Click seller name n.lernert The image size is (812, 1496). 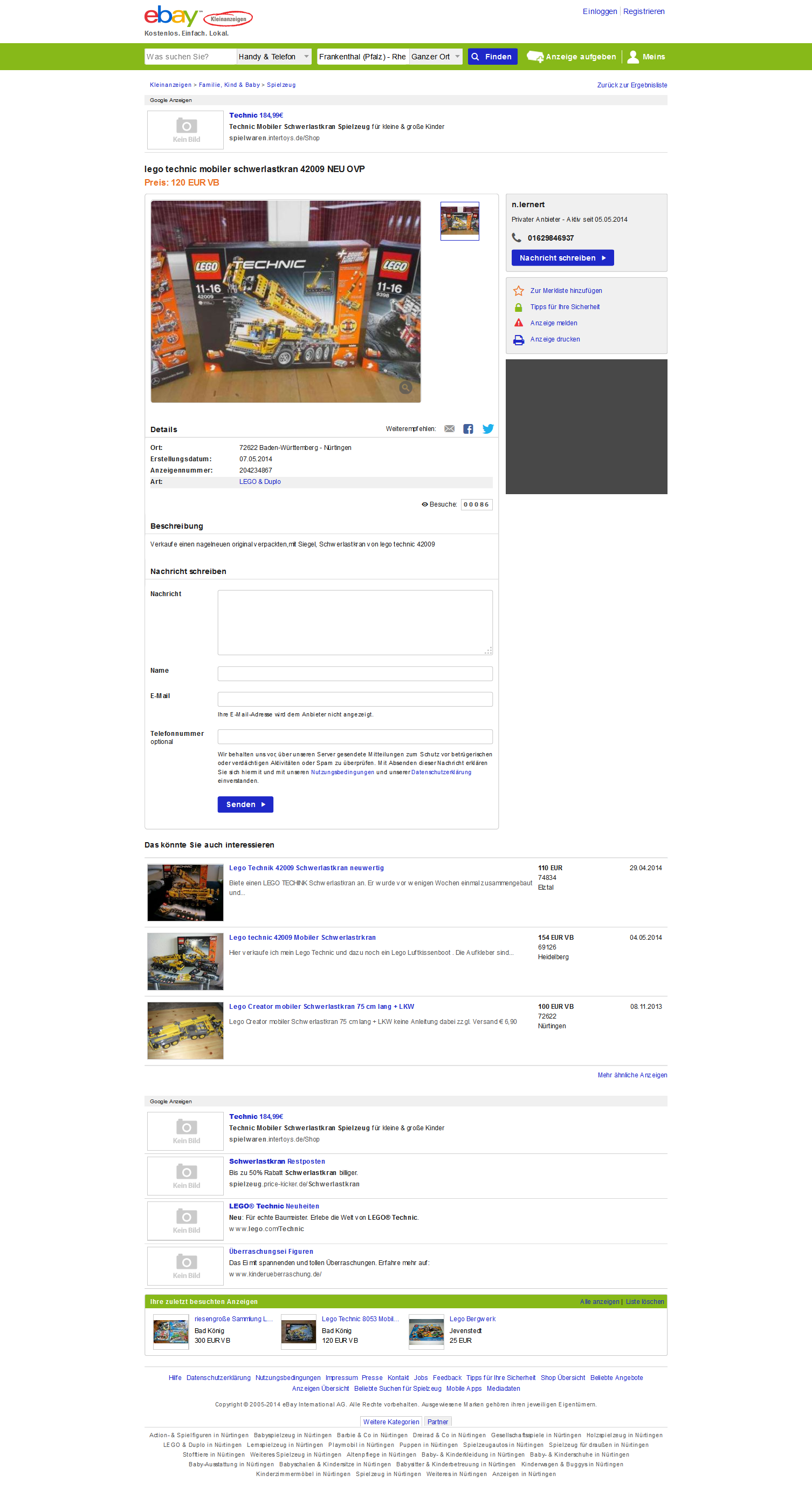click(528, 204)
